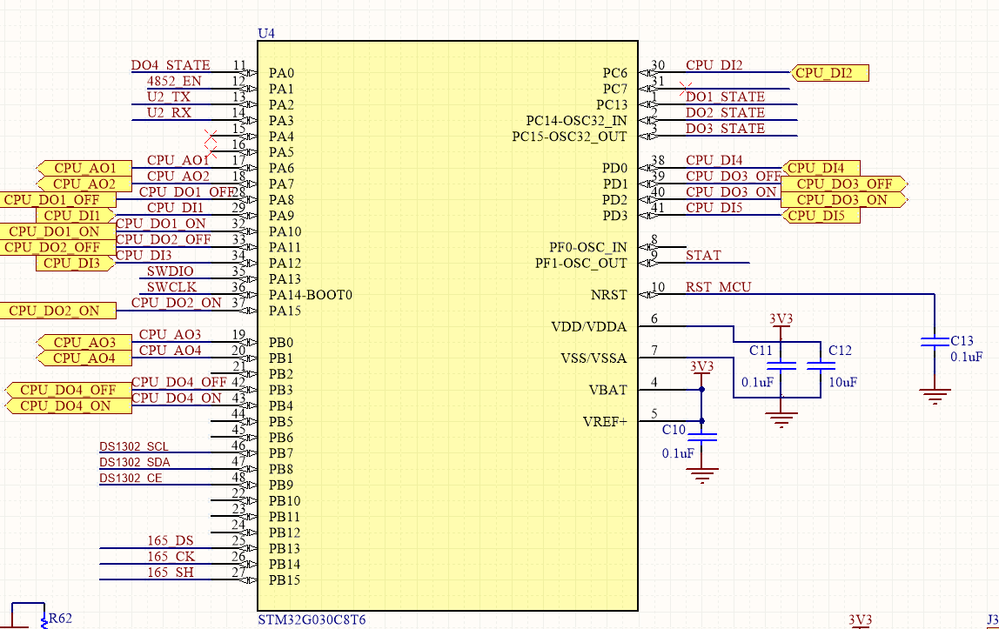Select the yellow CPU_DO3_ON port
999x629 pixels.
(844, 200)
